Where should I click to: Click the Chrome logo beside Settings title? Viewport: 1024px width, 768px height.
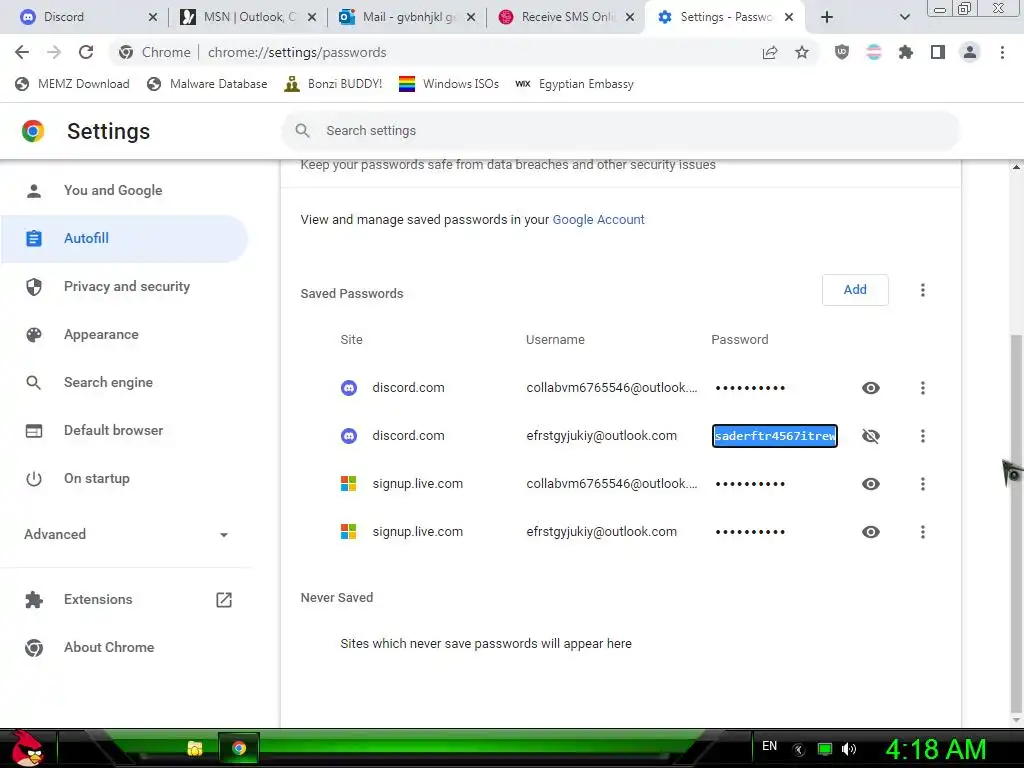click(33, 131)
